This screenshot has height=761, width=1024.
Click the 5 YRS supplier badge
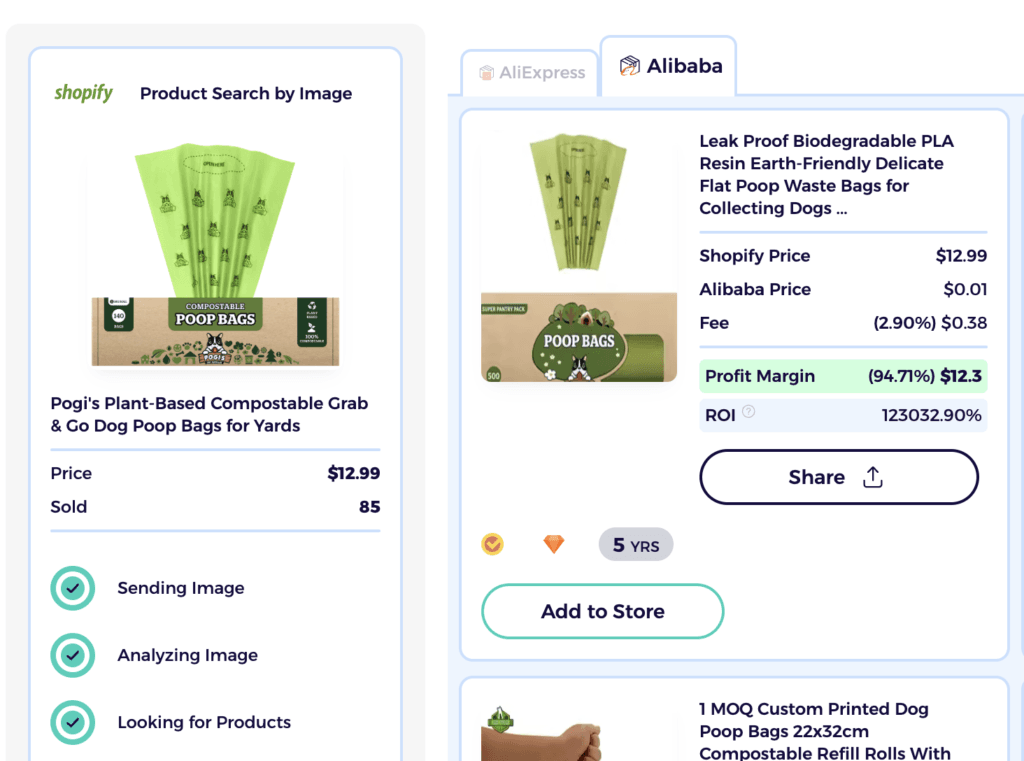(635, 544)
